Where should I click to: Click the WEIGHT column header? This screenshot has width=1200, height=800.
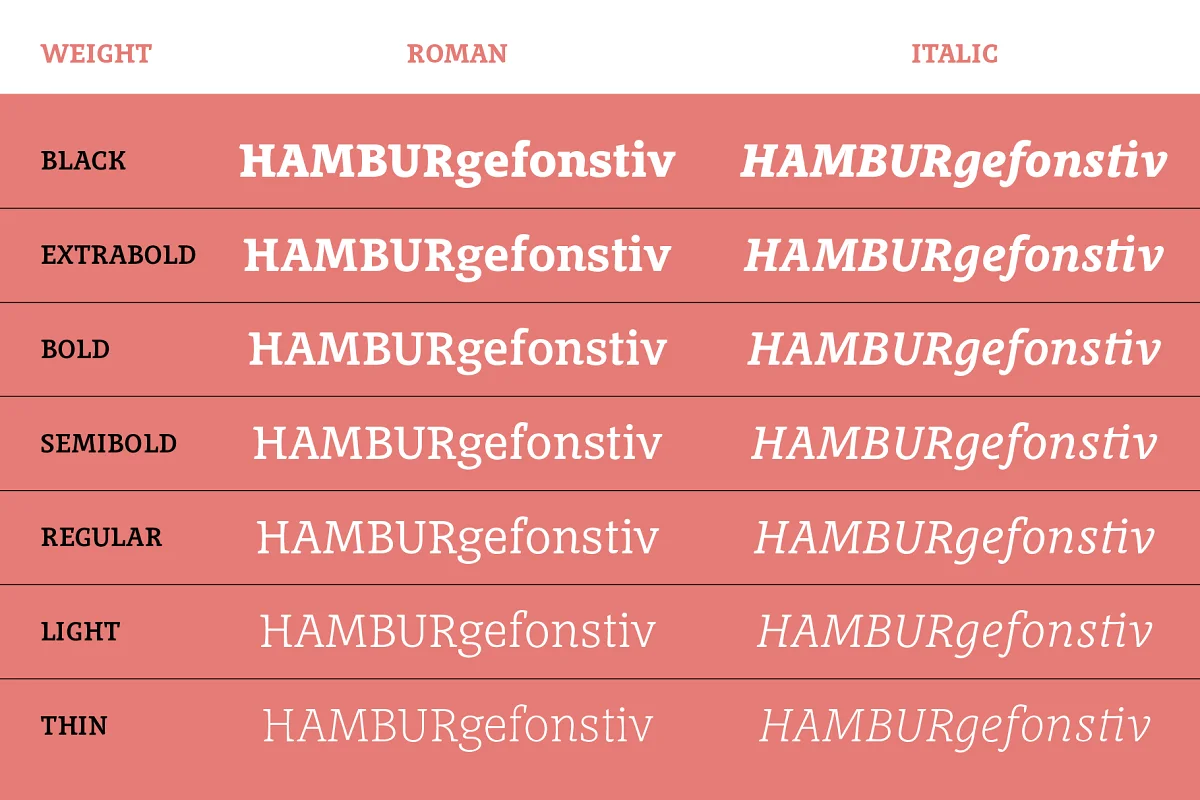[x=96, y=54]
